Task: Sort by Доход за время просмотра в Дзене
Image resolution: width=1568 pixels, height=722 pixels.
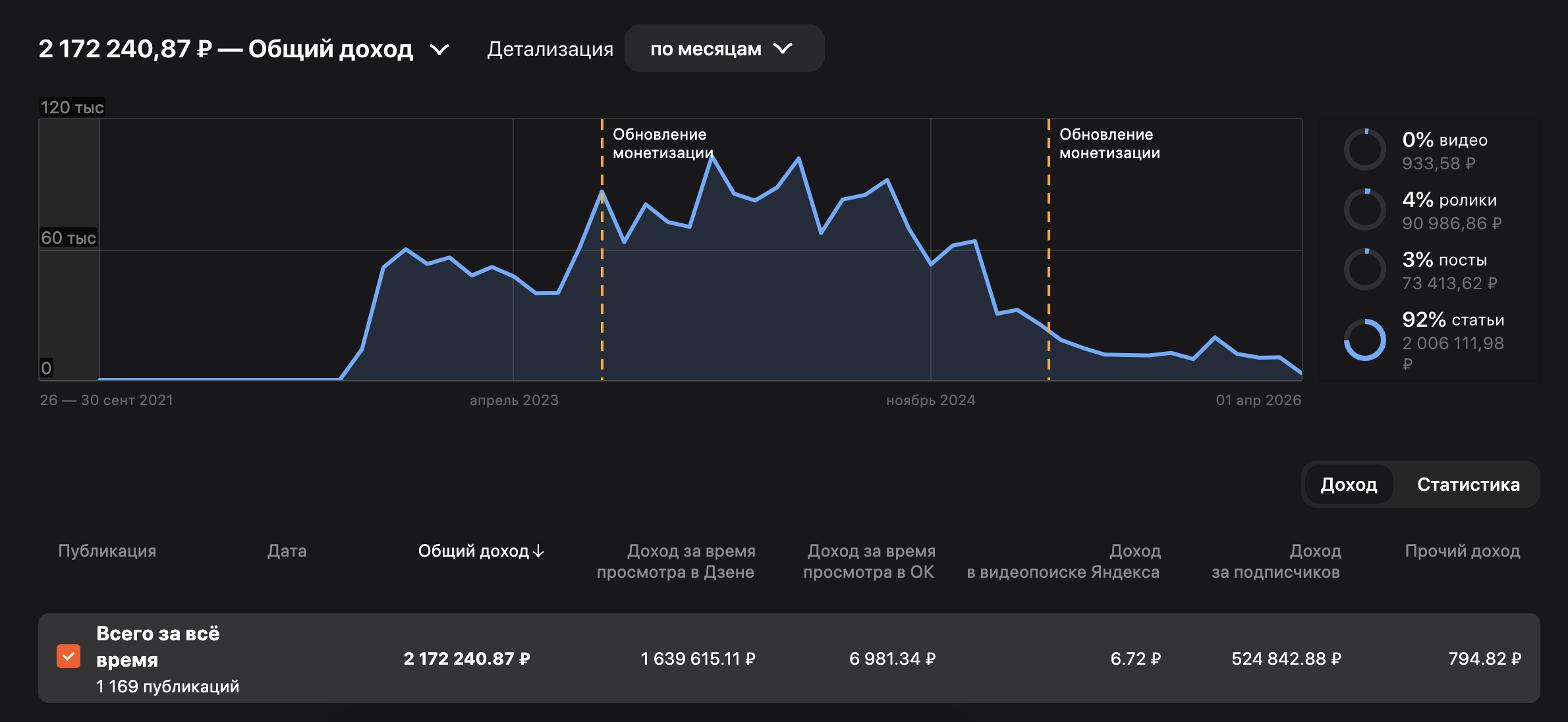Action: click(x=676, y=561)
